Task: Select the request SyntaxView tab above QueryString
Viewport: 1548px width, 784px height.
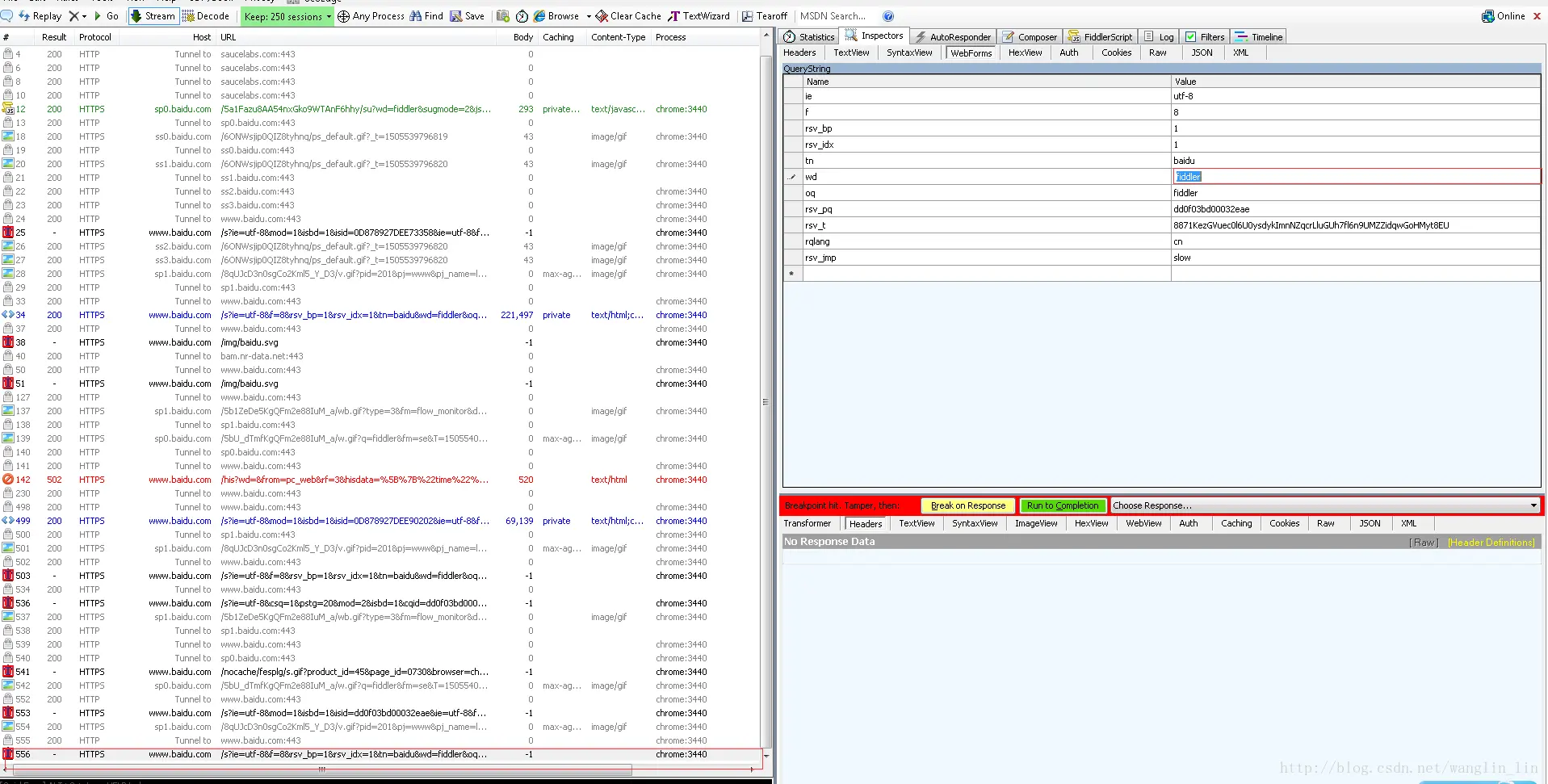Action: coord(909,52)
